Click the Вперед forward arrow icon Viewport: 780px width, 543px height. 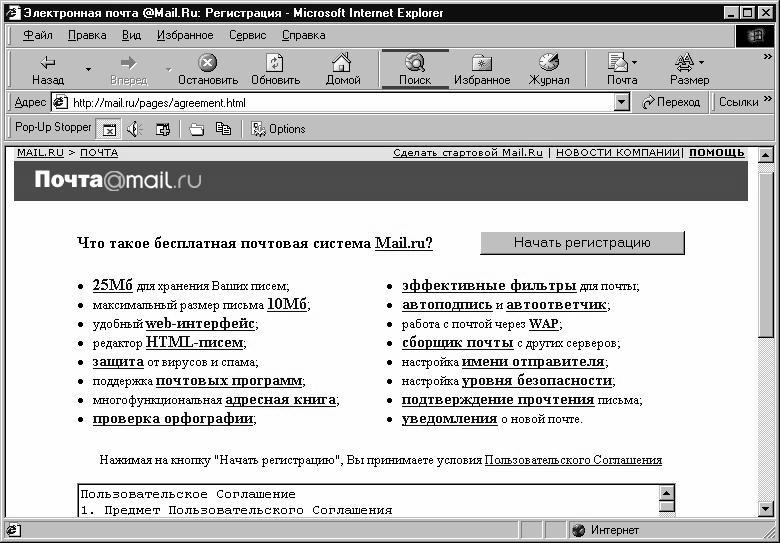[x=128, y=63]
